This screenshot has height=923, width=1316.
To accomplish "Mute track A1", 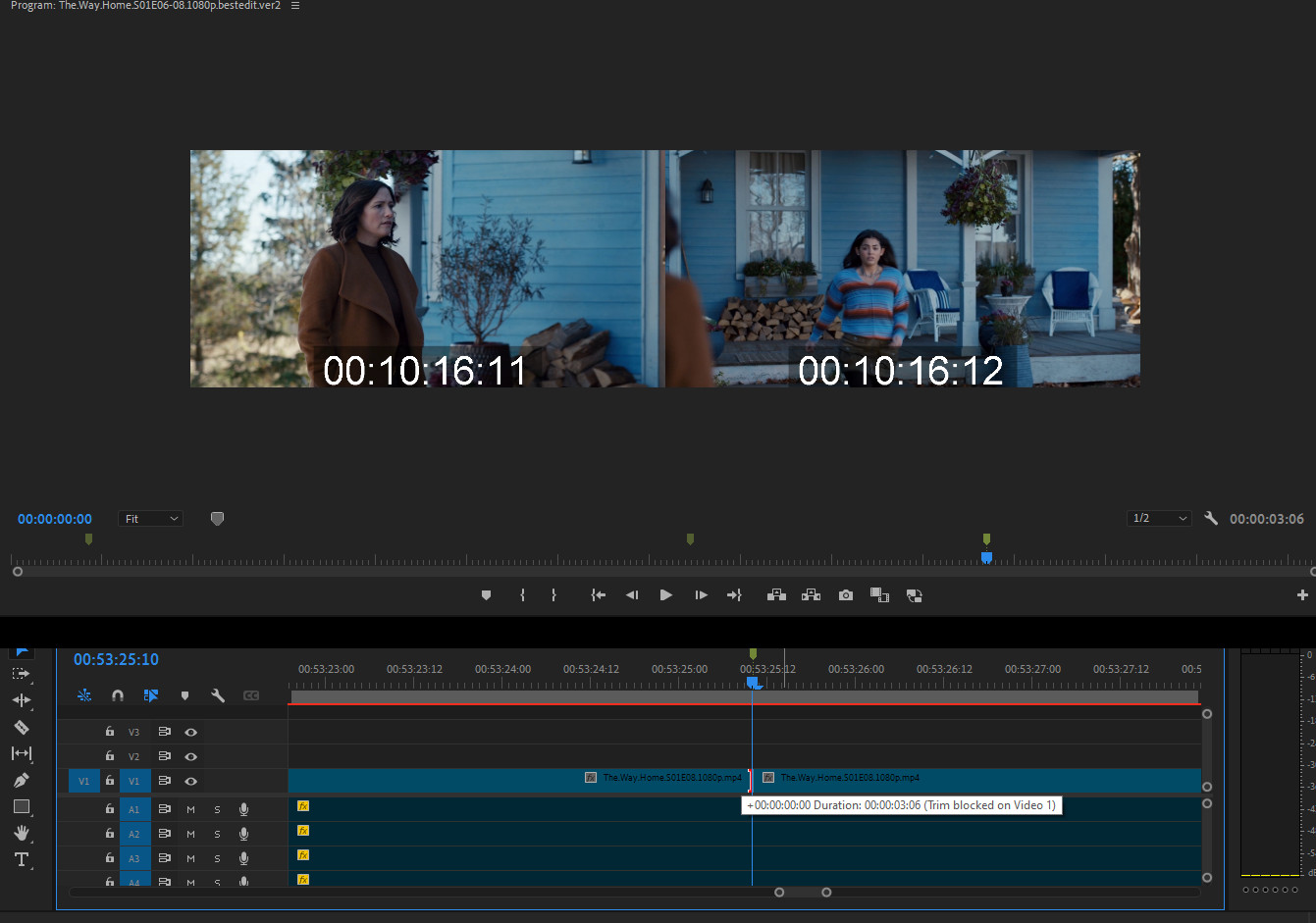I will 190,809.
